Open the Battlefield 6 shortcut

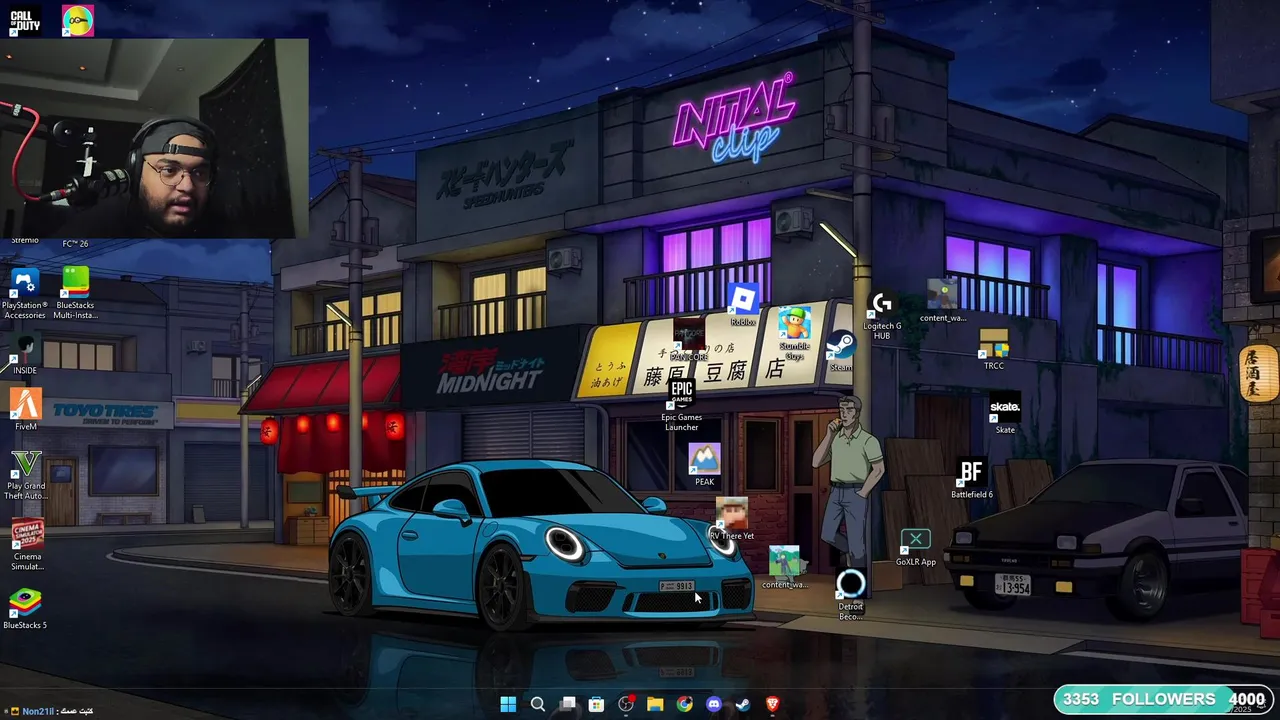[971, 478]
